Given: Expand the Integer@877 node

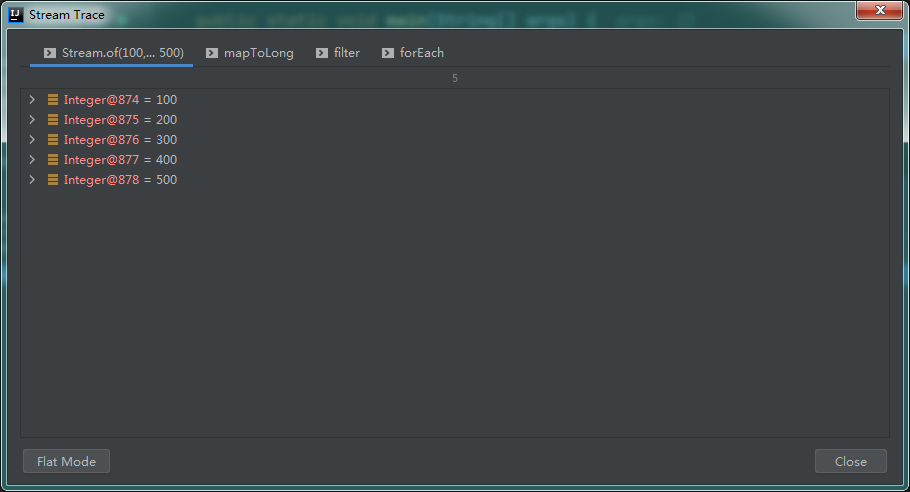Looking at the screenshot, I should point(32,160).
